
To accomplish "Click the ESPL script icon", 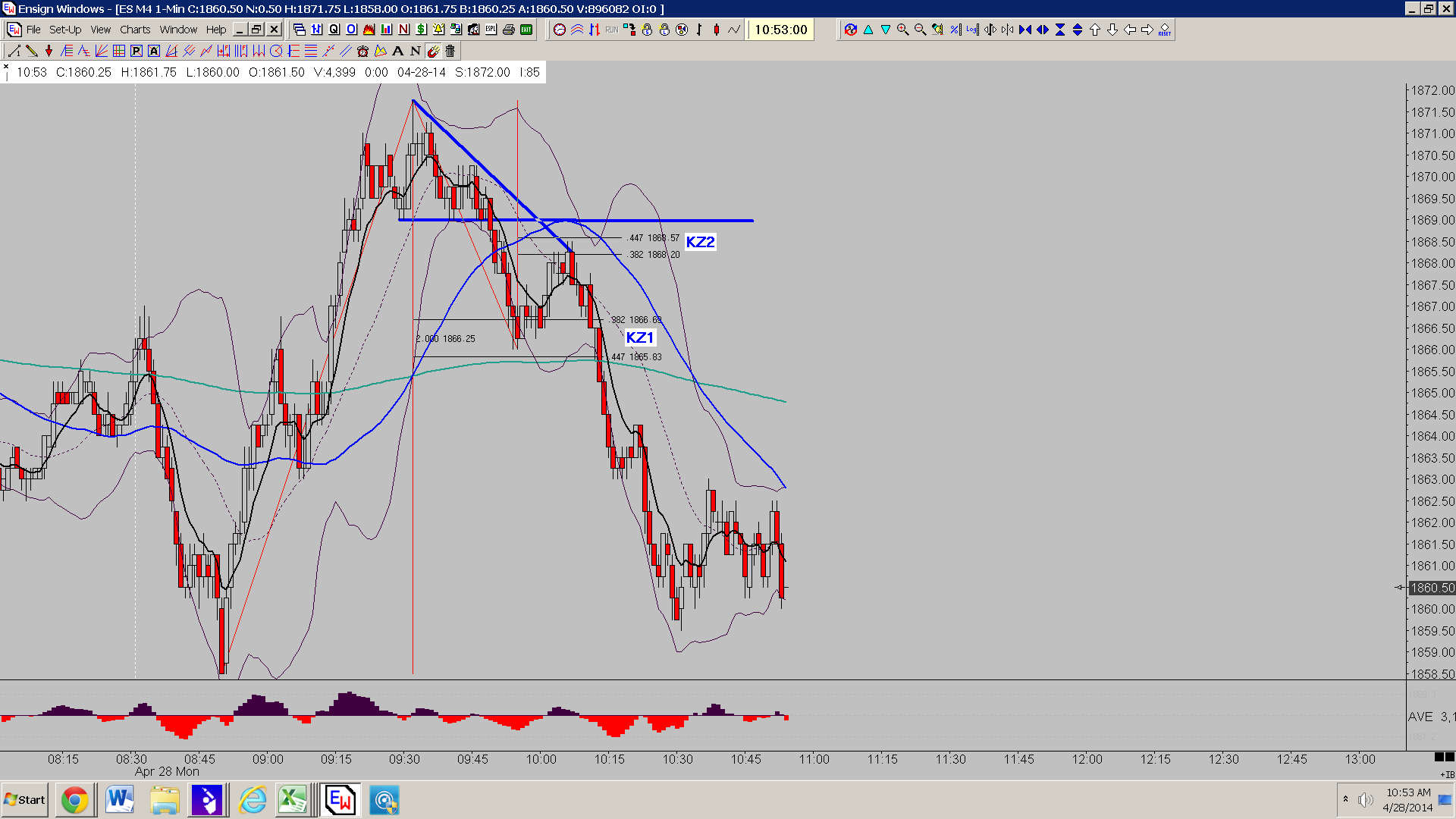I will tap(491, 30).
